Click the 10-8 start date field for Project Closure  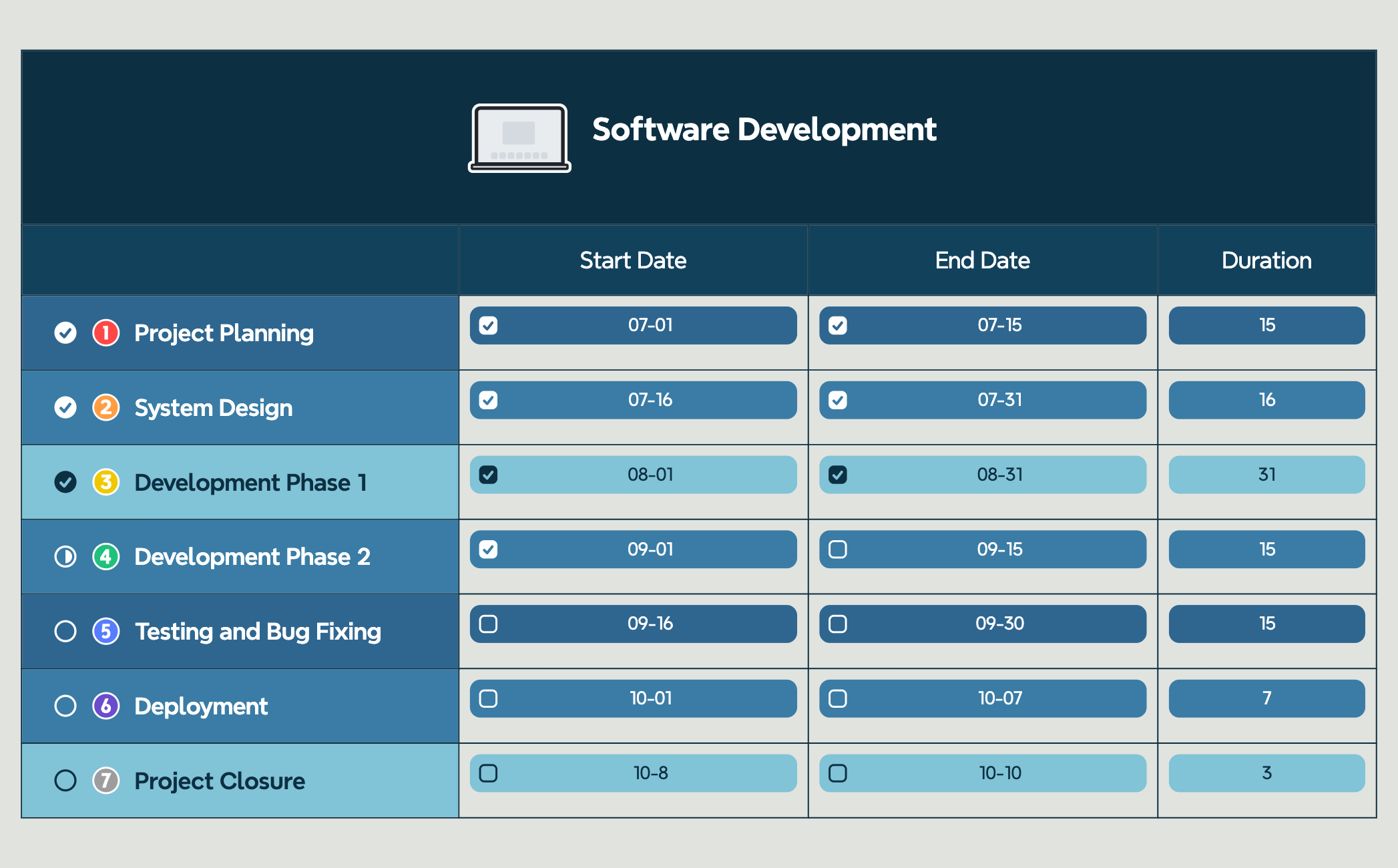(633, 773)
